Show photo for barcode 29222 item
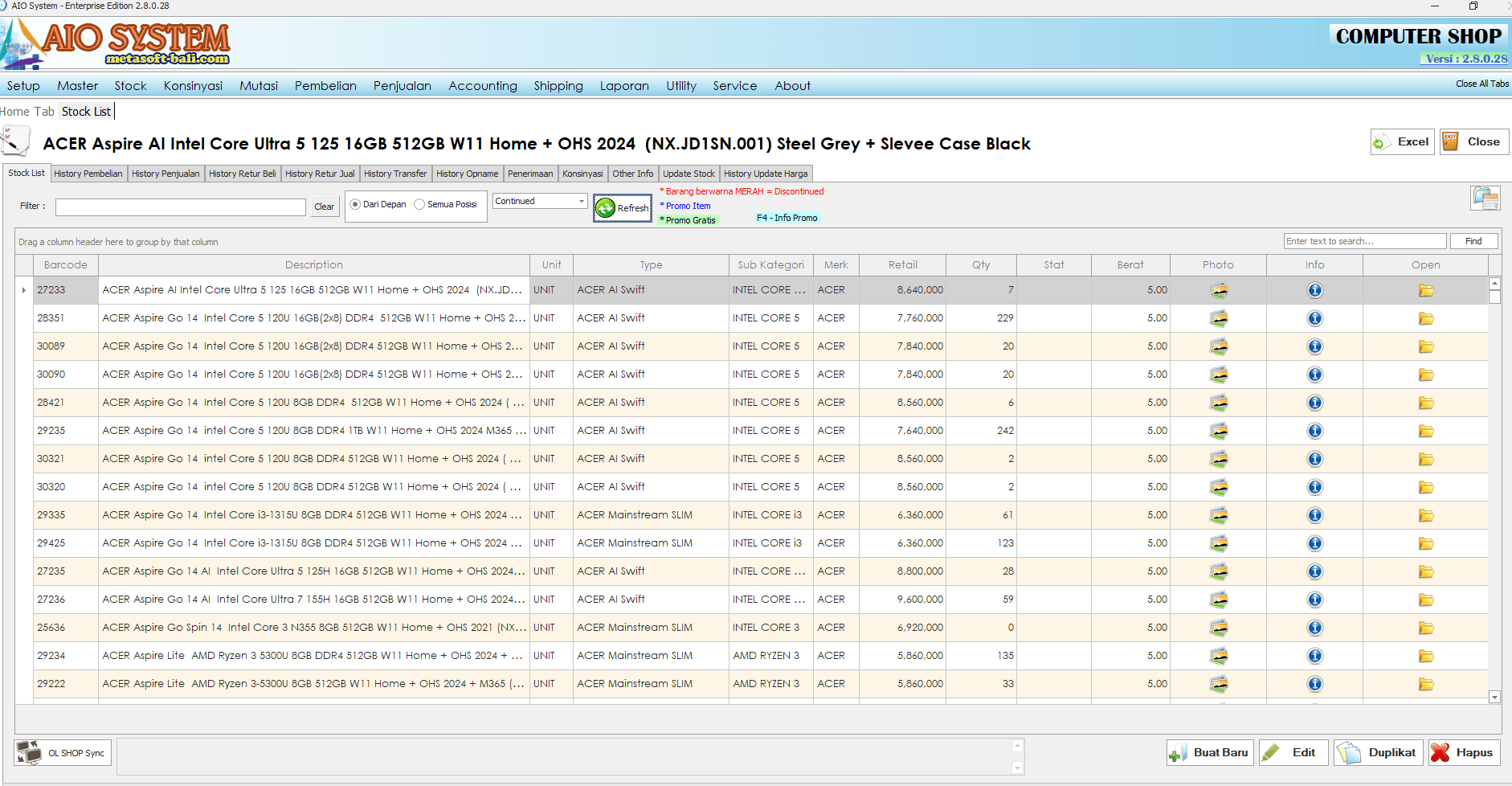The image size is (1512, 786). pyautogui.click(x=1218, y=684)
